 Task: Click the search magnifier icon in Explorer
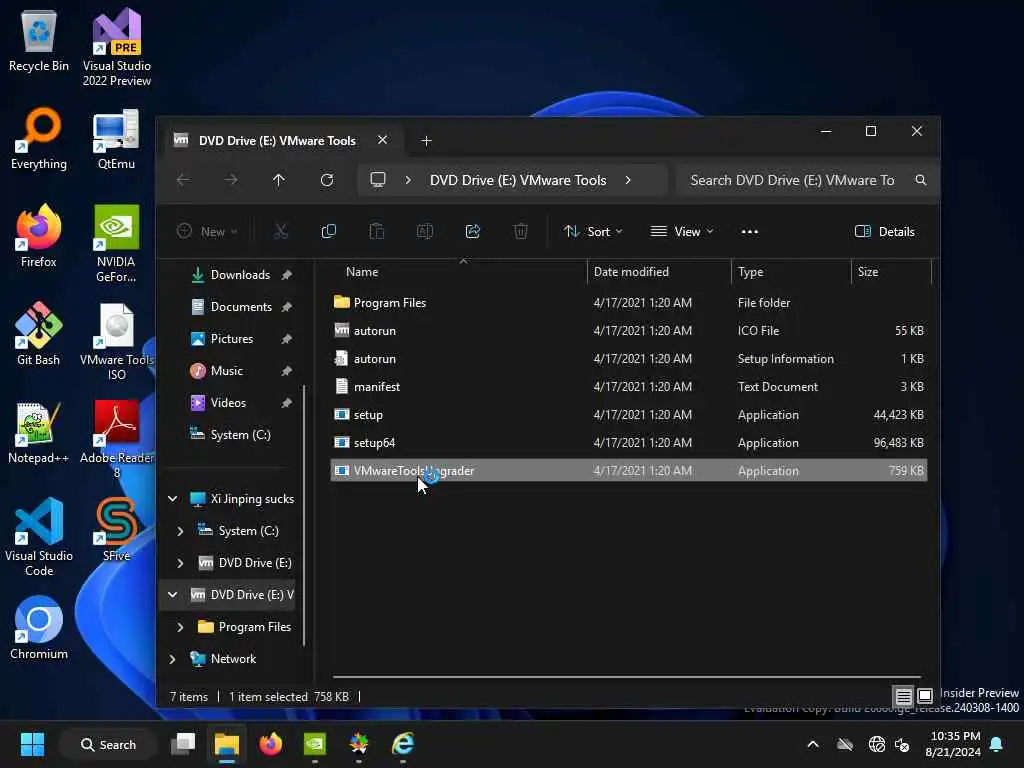921,180
